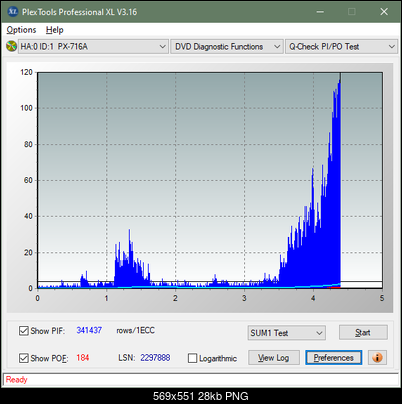
Task: Toggle the Show POF checkbox
Action: pyautogui.click(x=24, y=358)
